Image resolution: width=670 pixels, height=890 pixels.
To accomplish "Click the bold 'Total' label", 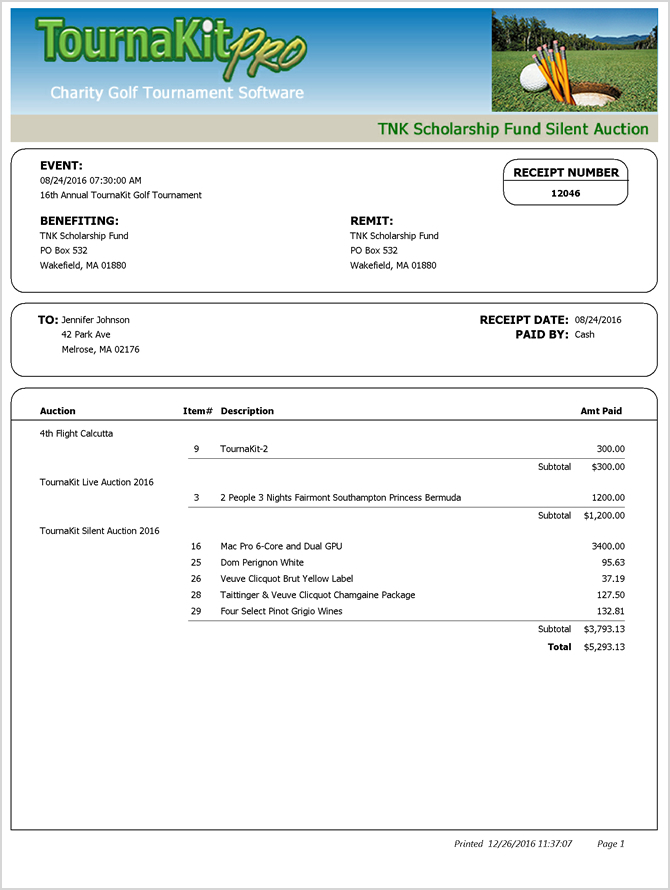I will [x=559, y=646].
